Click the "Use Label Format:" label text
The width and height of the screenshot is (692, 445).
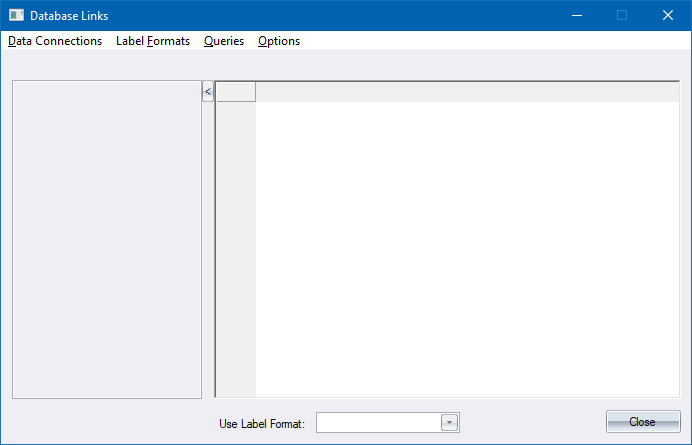tap(261, 424)
